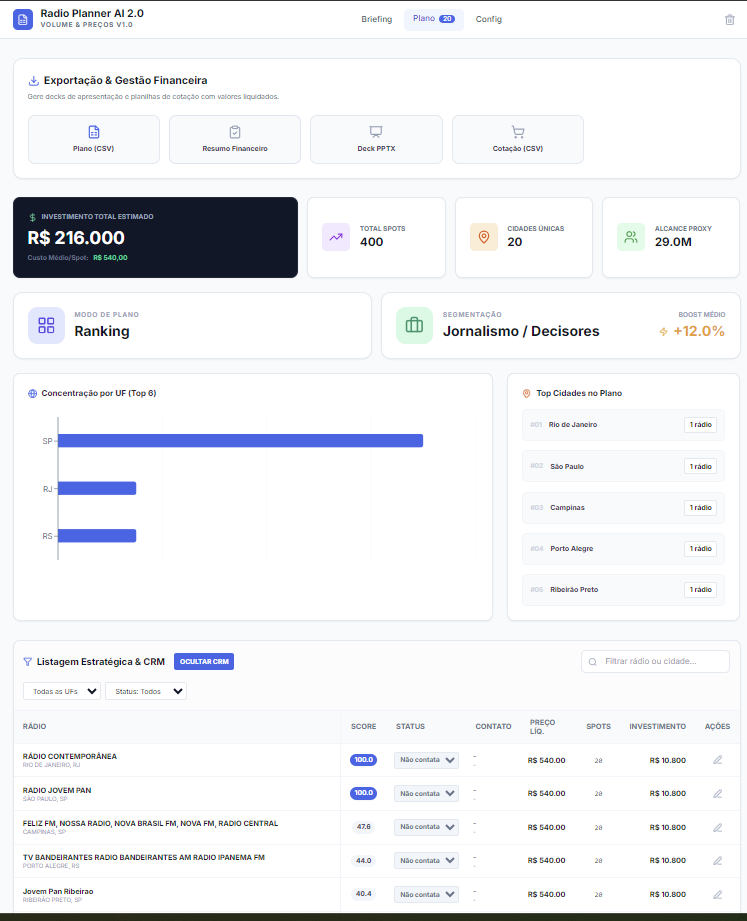
Task: Click the trash icon in the header
Action: pos(729,19)
